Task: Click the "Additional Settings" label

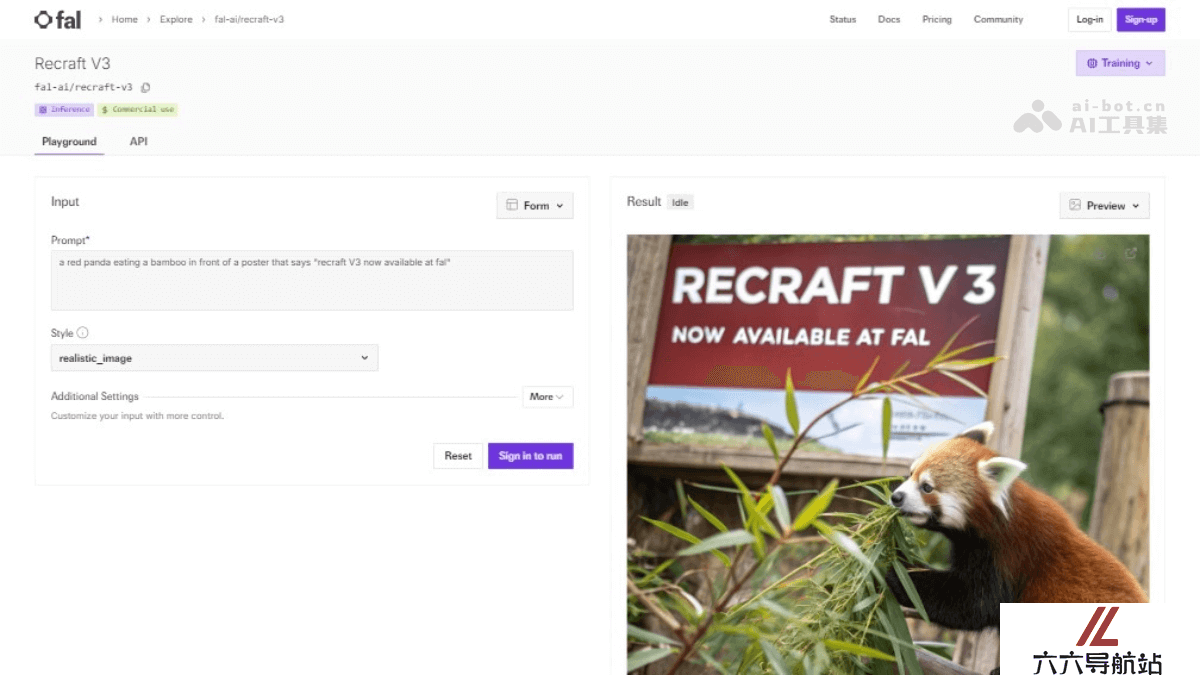Action: coord(95,397)
